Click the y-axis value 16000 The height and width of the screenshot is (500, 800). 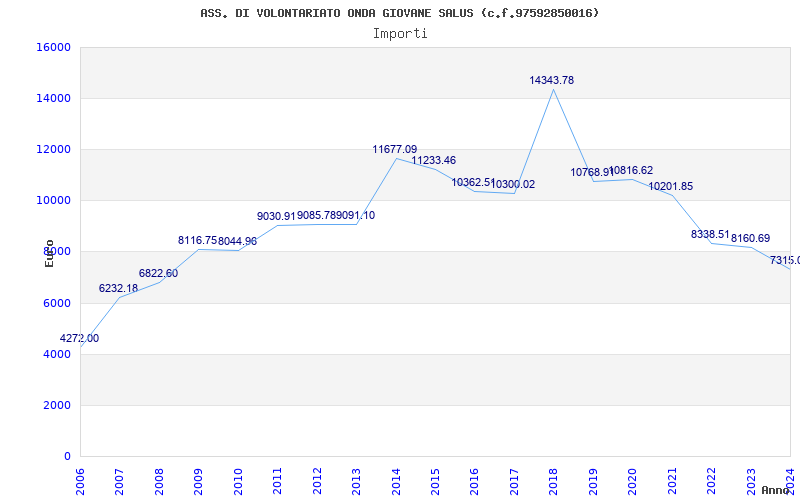[53, 47]
